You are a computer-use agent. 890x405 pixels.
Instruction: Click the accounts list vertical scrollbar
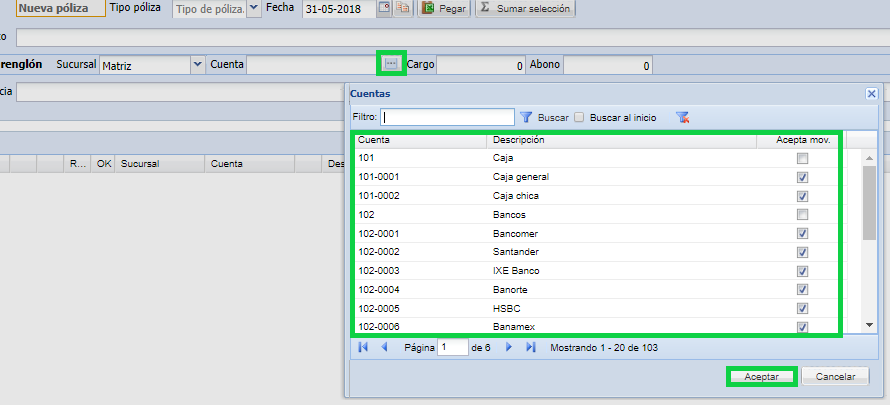[x=869, y=240]
